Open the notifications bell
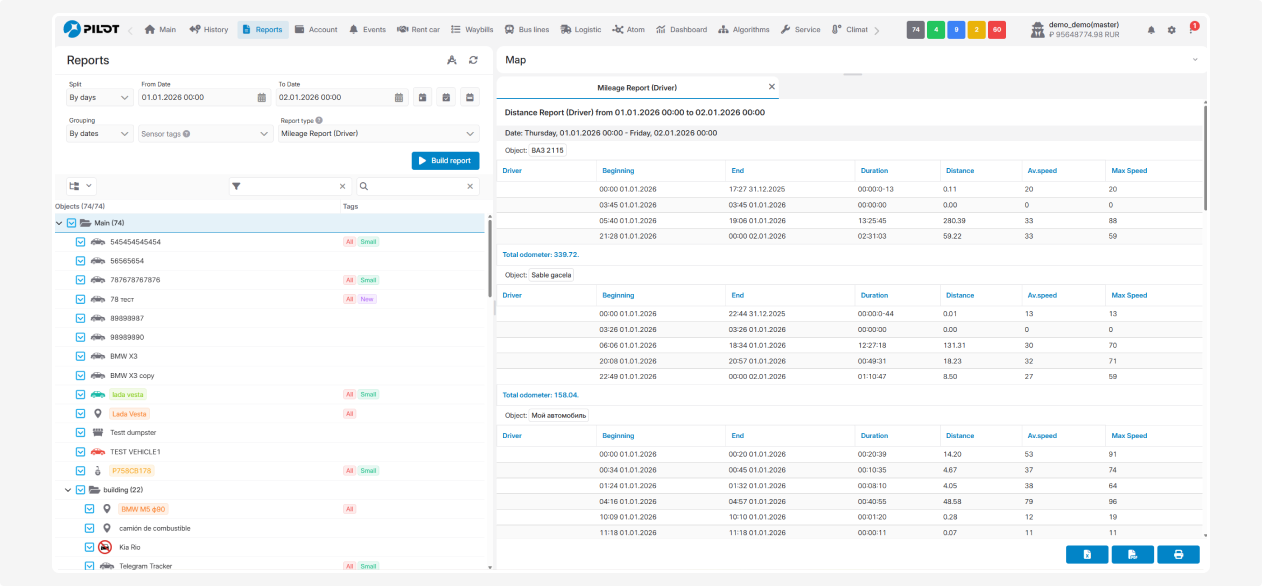Viewport: 1262px width, 586px height. pyautogui.click(x=1151, y=30)
